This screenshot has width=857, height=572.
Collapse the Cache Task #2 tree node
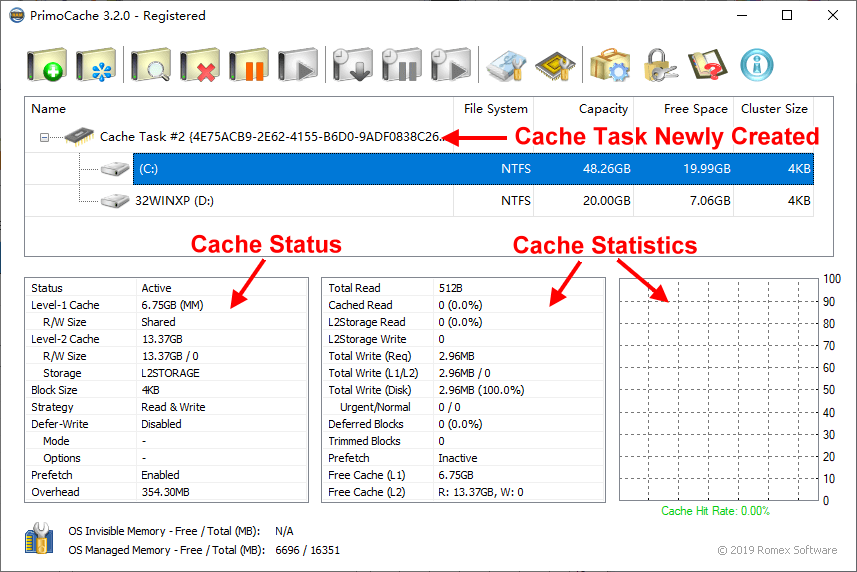pos(44,137)
